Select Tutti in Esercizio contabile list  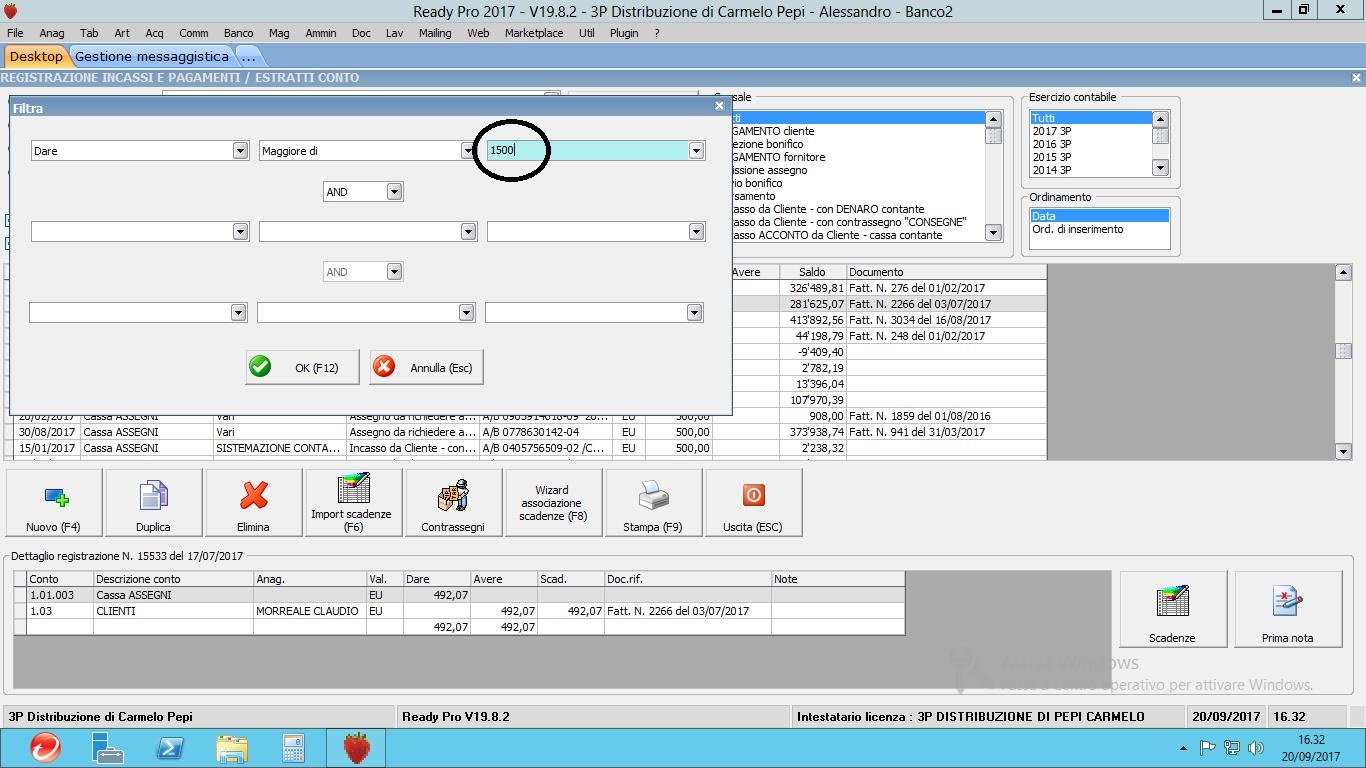point(1090,118)
